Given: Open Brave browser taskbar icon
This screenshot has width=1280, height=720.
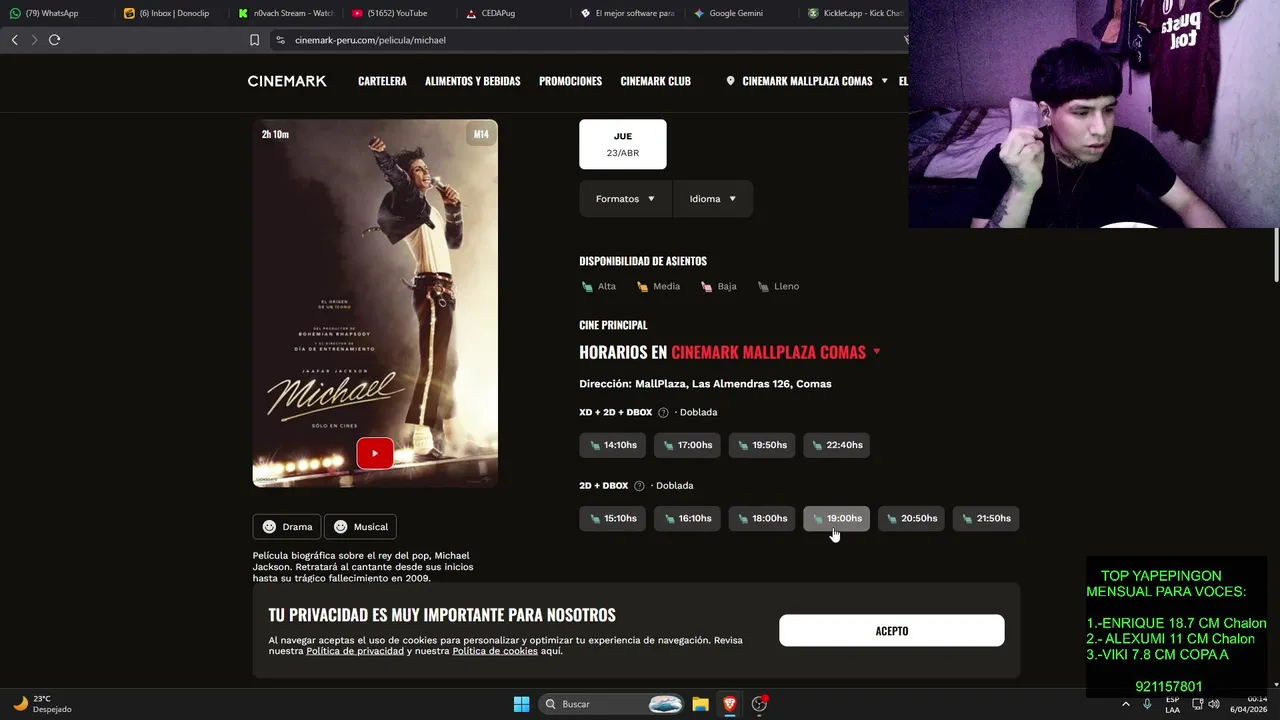Looking at the screenshot, I should point(730,704).
